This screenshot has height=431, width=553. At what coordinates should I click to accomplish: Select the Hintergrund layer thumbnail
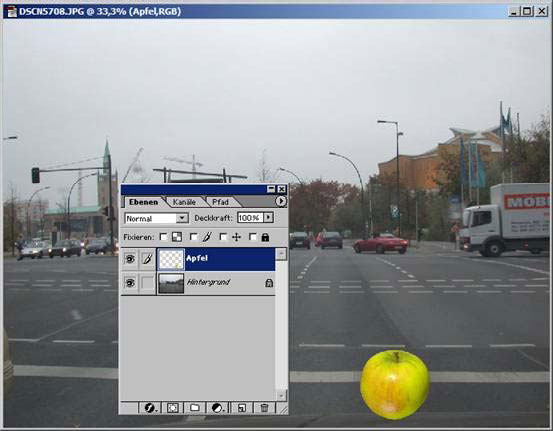point(171,283)
